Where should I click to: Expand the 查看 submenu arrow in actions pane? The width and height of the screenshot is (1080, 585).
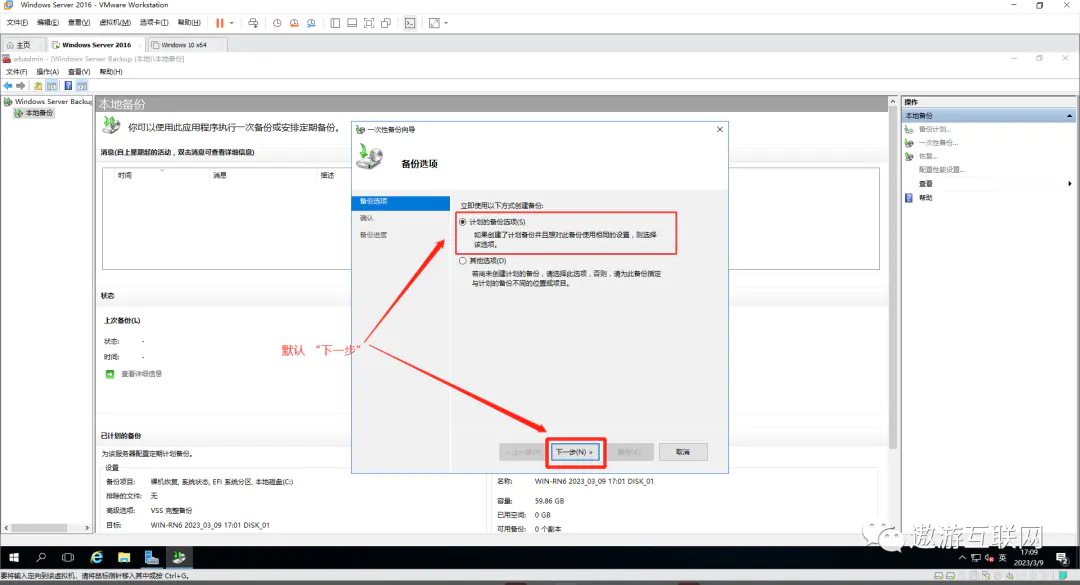[x=1069, y=183]
